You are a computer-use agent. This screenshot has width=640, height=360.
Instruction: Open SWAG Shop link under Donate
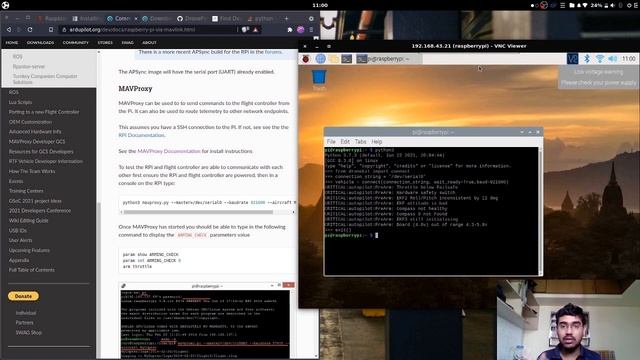click(x=29, y=332)
